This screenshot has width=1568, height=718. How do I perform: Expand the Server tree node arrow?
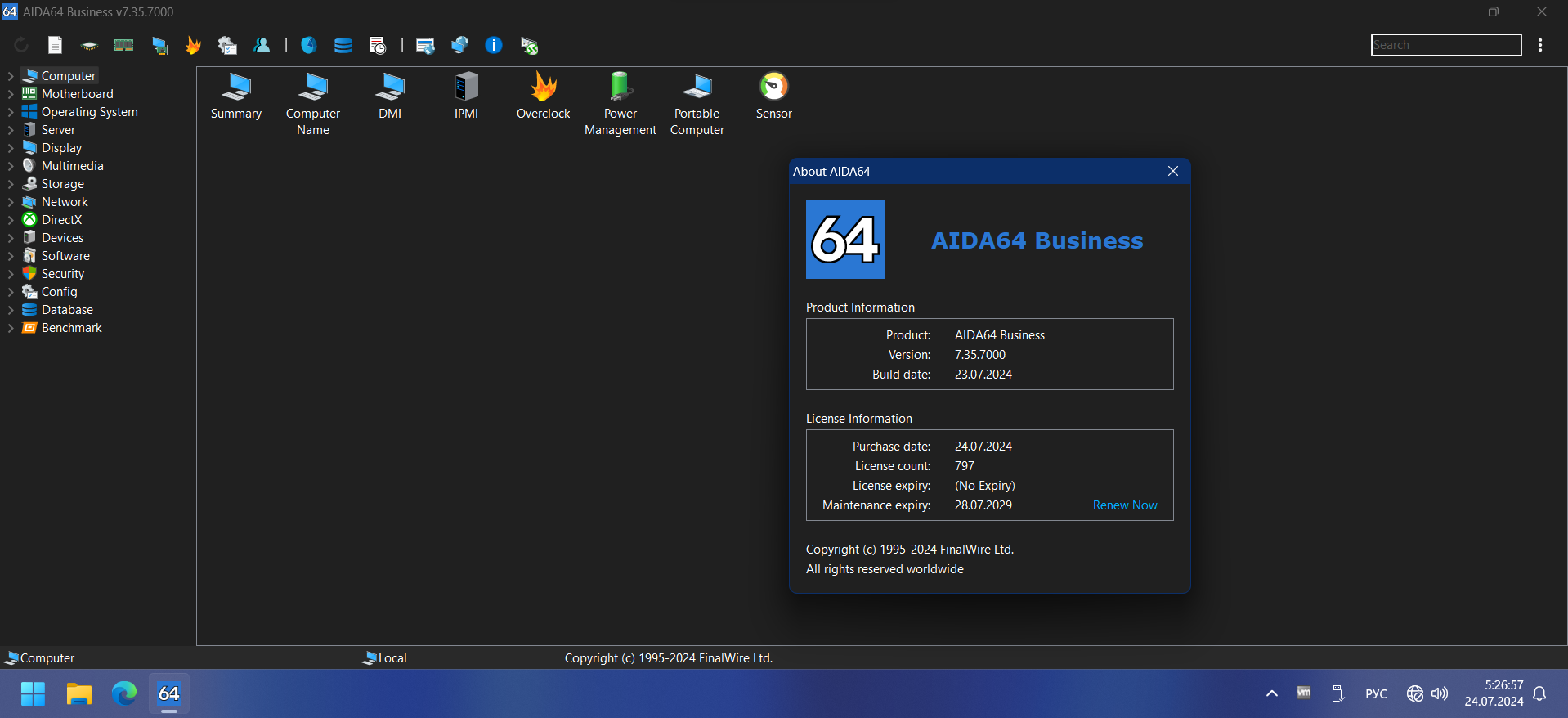(11, 130)
